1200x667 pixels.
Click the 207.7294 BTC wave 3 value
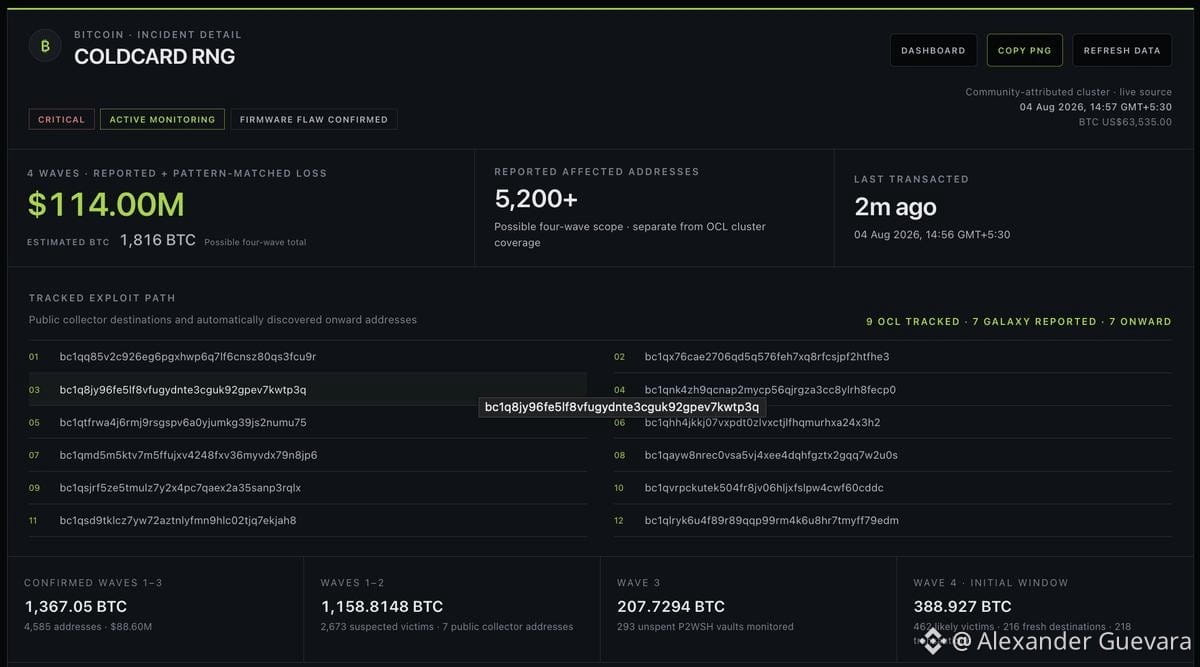[671, 606]
